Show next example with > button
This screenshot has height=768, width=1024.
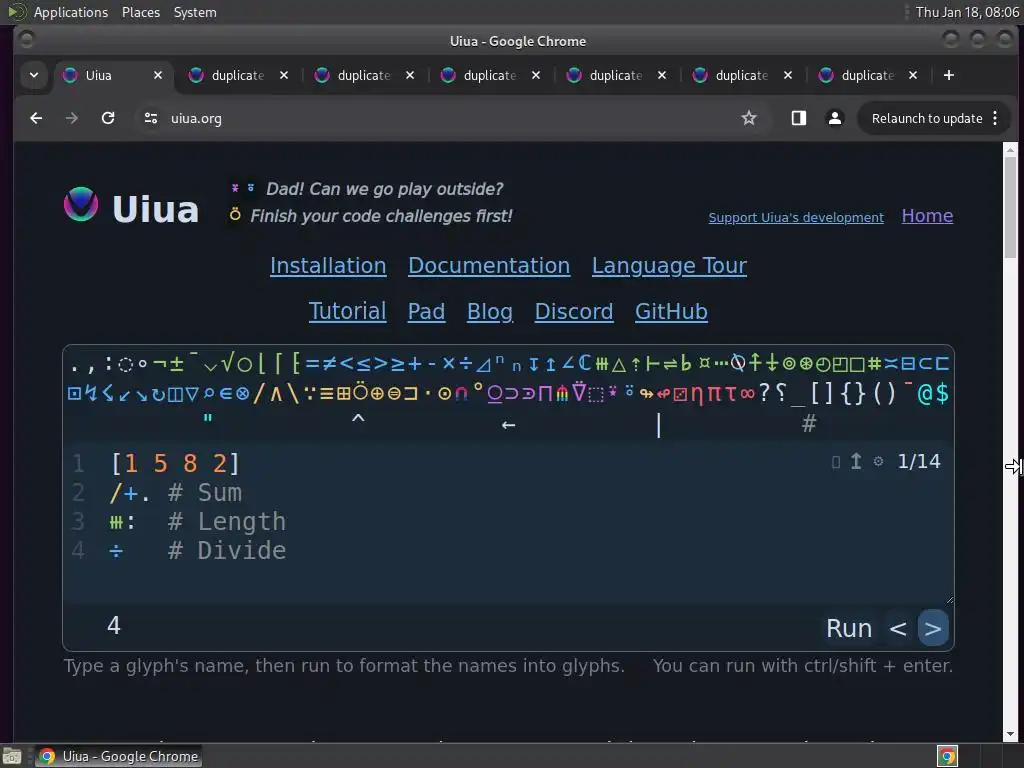click(x=933, y=628)
